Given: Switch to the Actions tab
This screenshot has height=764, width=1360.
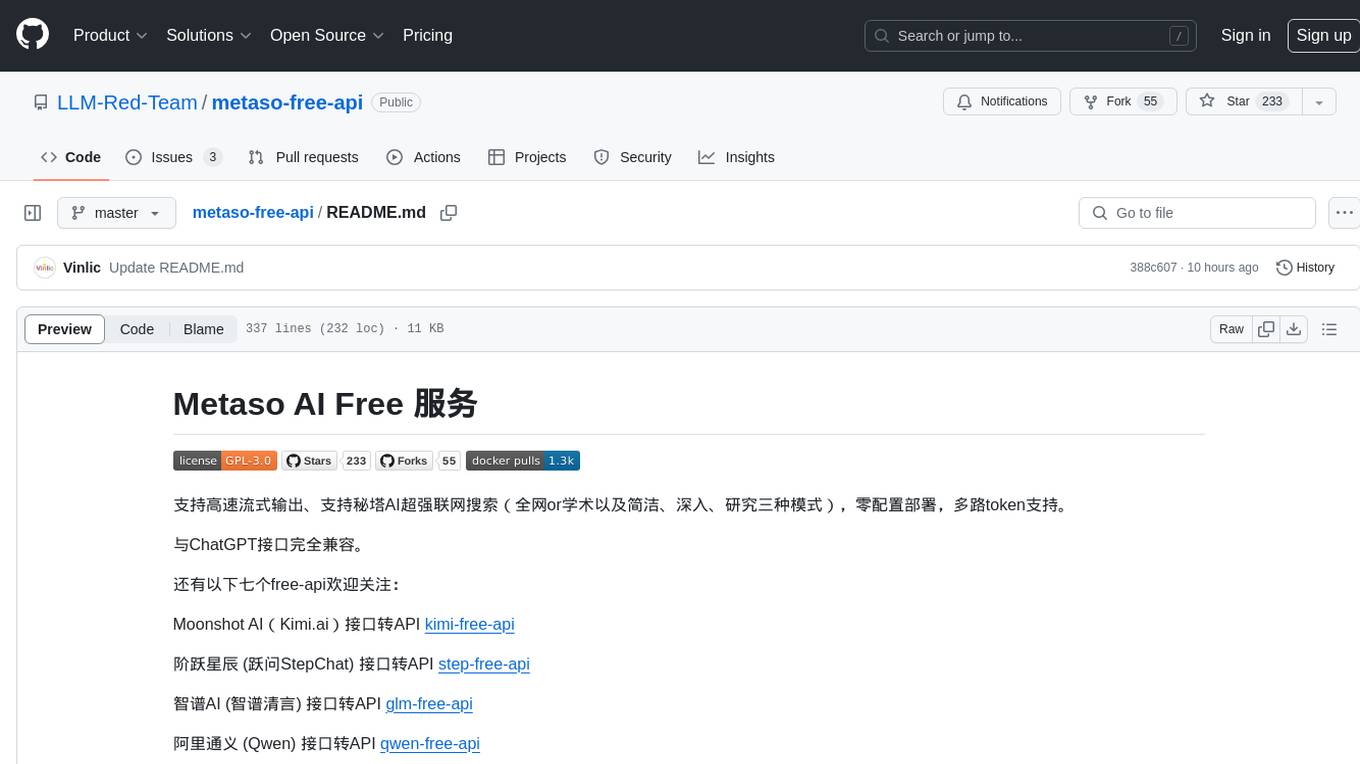Looking at the screenshot, I should pyautogui.click(x=423, y=157).
